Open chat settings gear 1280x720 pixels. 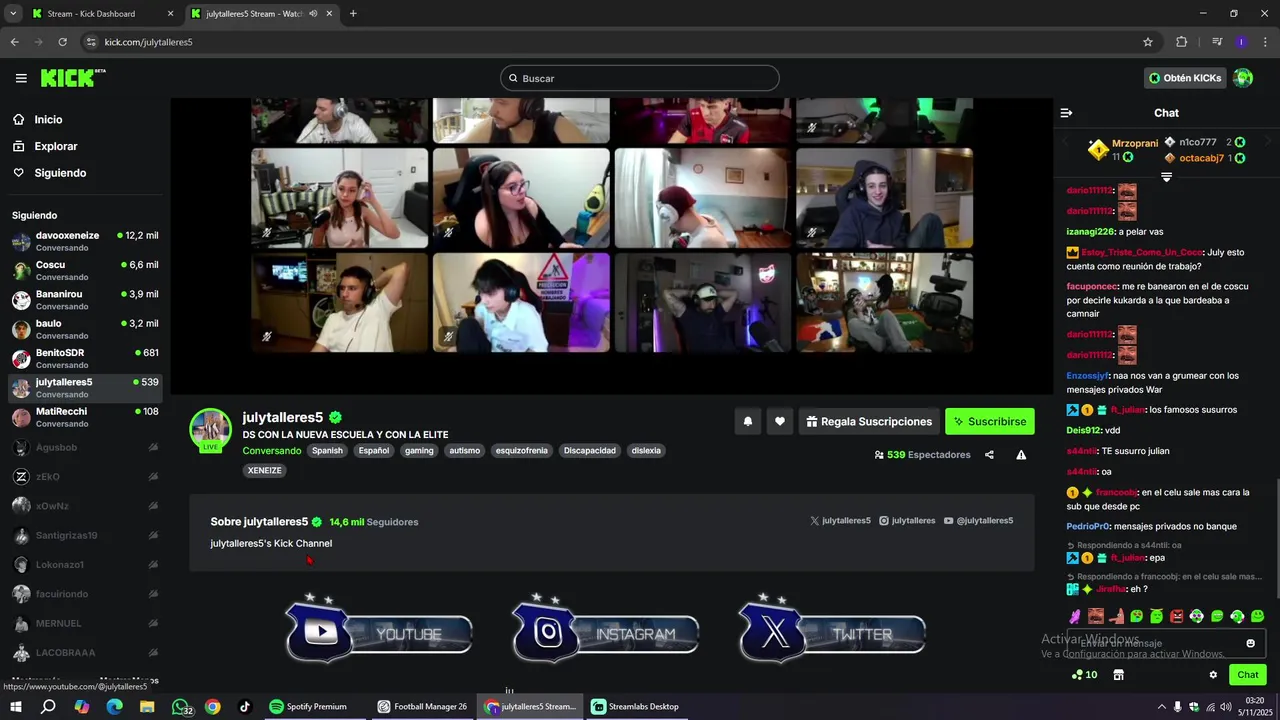[x=1213, y=675]
